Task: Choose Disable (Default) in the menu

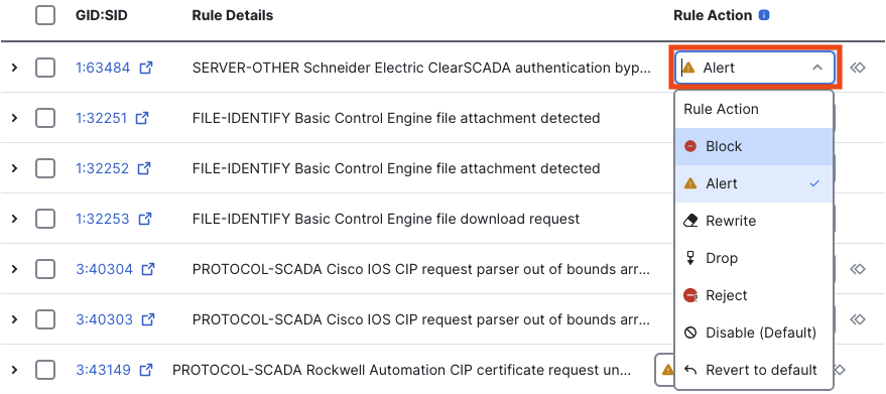Action: click(x=754, y=333)
